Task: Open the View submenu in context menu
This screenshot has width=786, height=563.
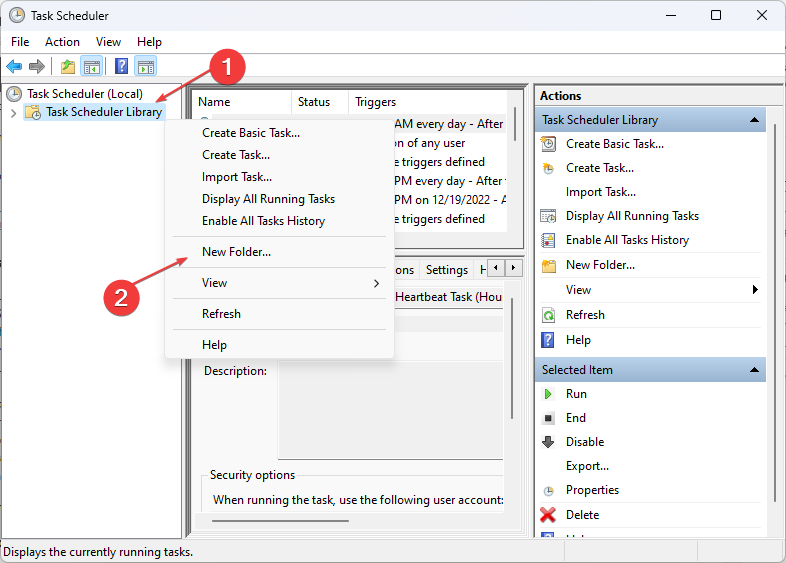Action: pos(280,283)
